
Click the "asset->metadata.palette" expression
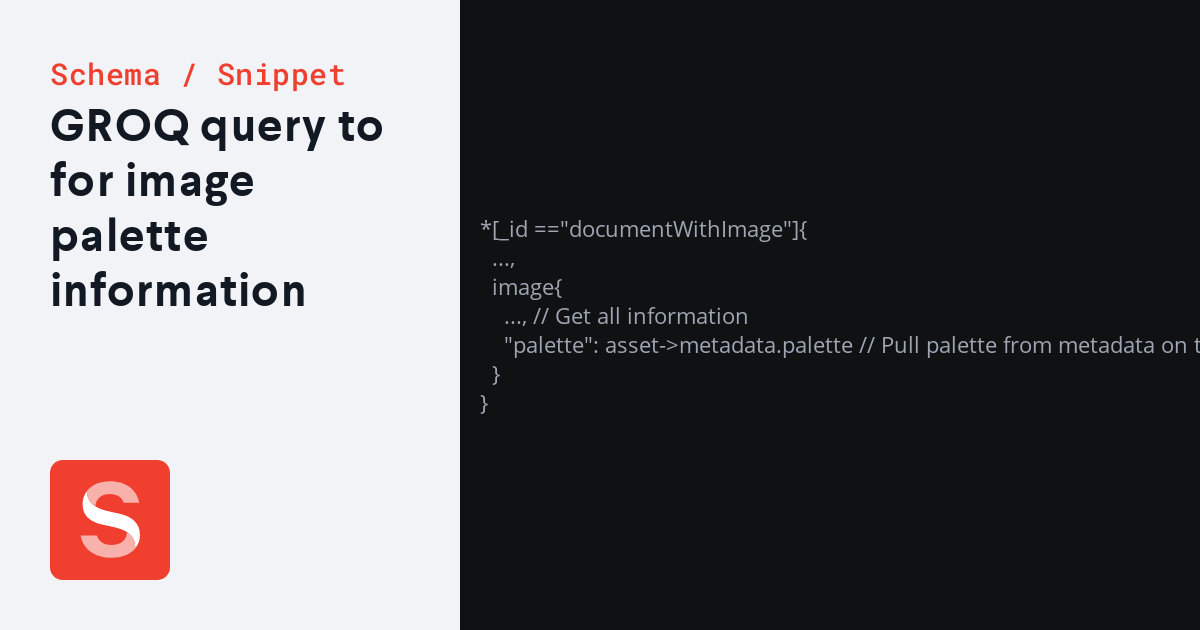point(730,346)
